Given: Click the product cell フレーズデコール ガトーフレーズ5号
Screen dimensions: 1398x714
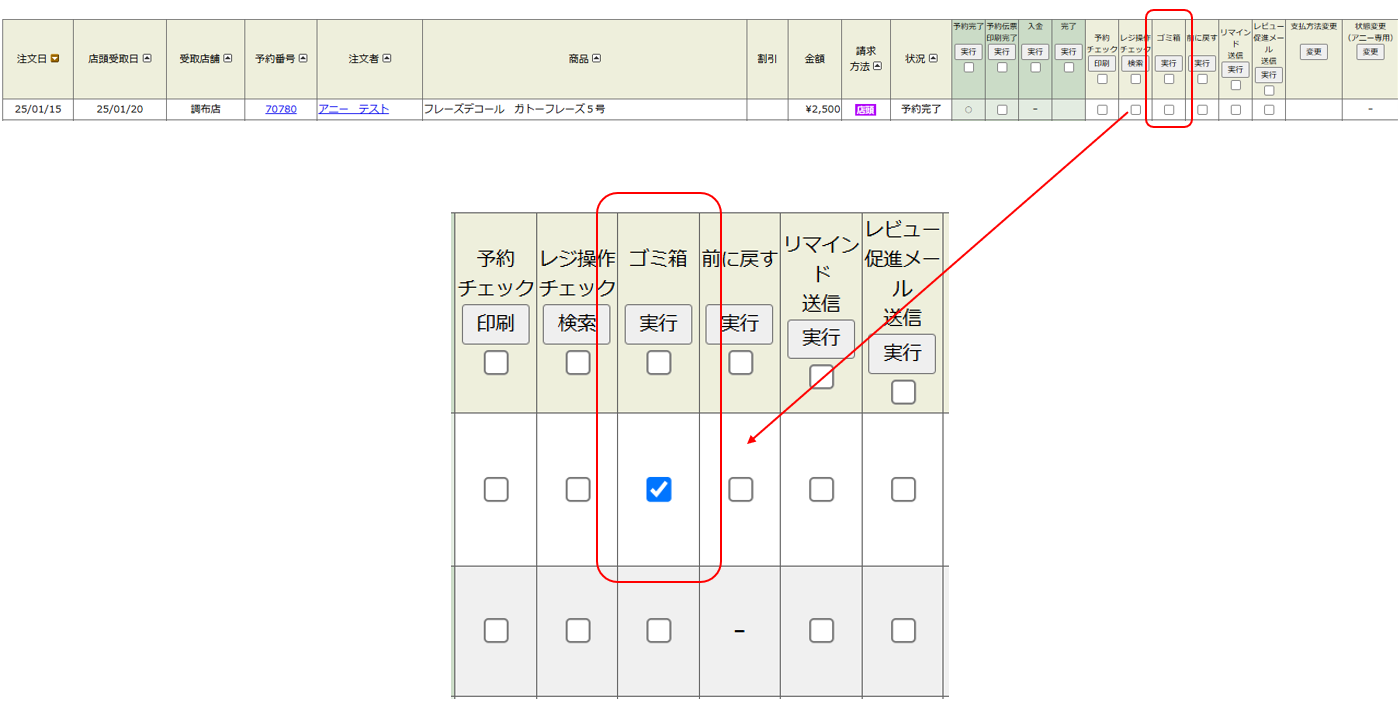Looking at the screenshot, I should [x=514, y=109].
